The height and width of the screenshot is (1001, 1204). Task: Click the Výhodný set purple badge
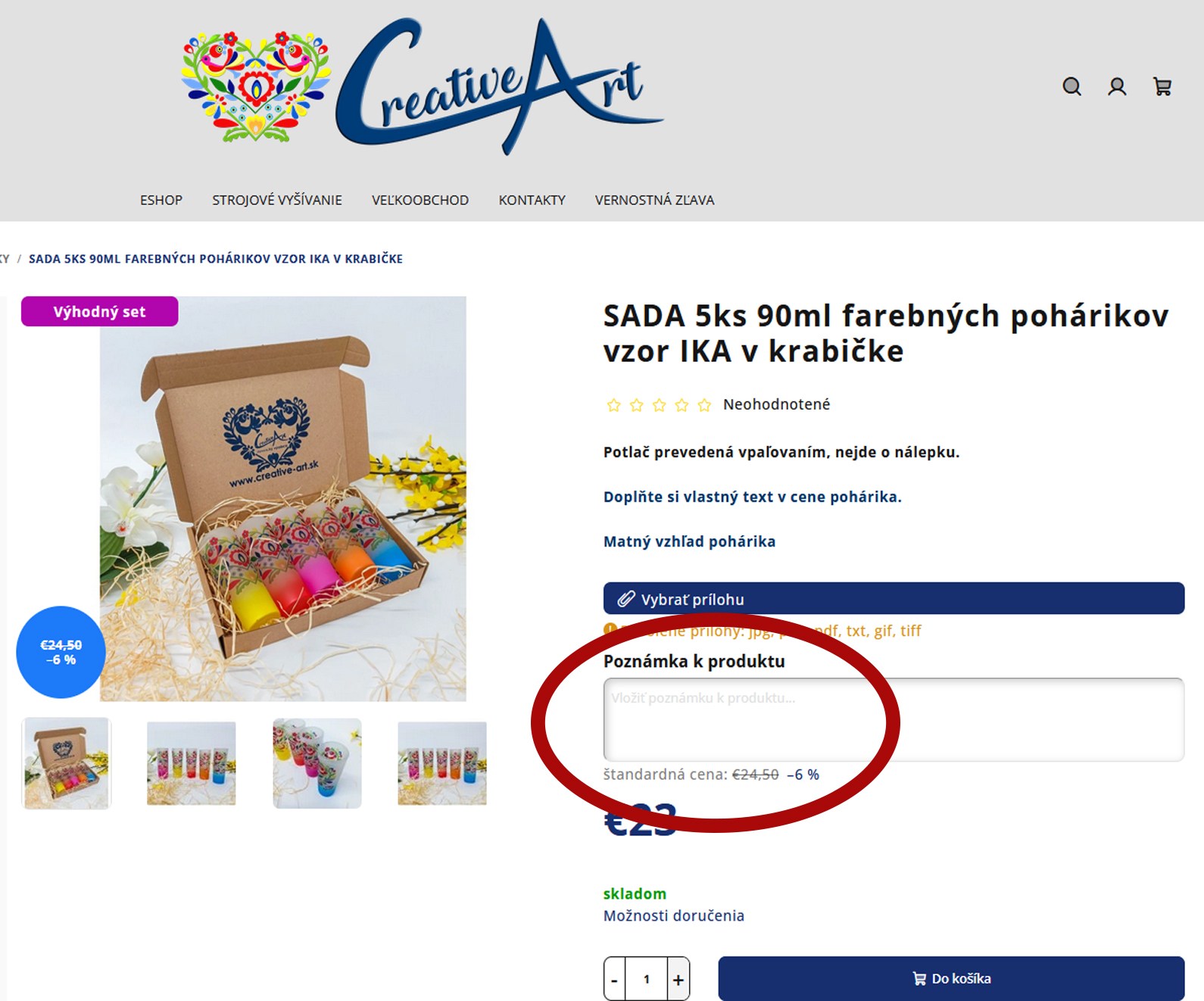99,311
